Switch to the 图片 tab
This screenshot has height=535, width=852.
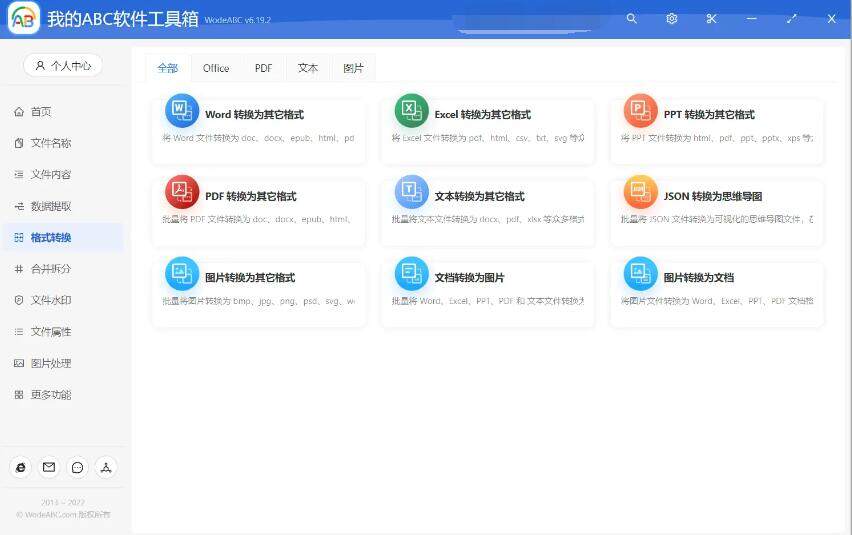pyautogui.click(x=353, y=68)
